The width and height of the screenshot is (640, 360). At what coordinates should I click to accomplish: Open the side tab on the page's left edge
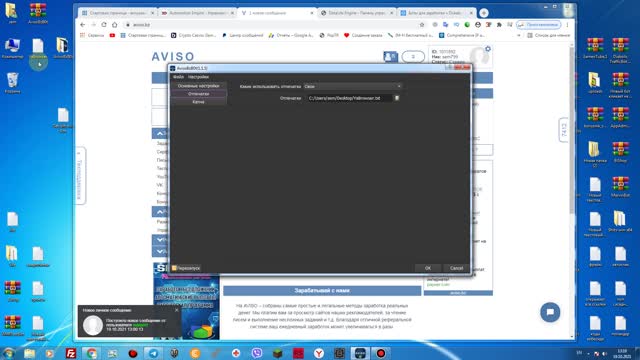[x=80, y=176]
